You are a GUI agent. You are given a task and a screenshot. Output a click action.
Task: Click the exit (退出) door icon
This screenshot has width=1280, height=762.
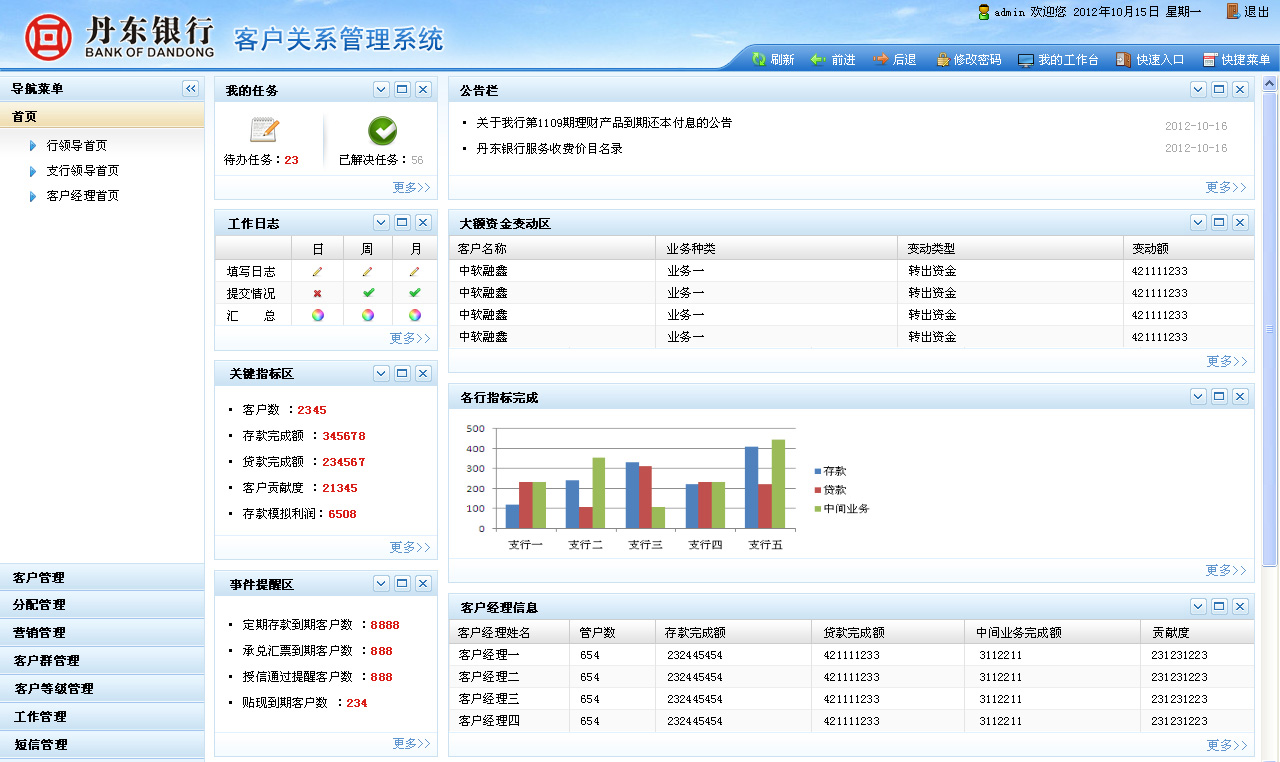coord(1232,11)
